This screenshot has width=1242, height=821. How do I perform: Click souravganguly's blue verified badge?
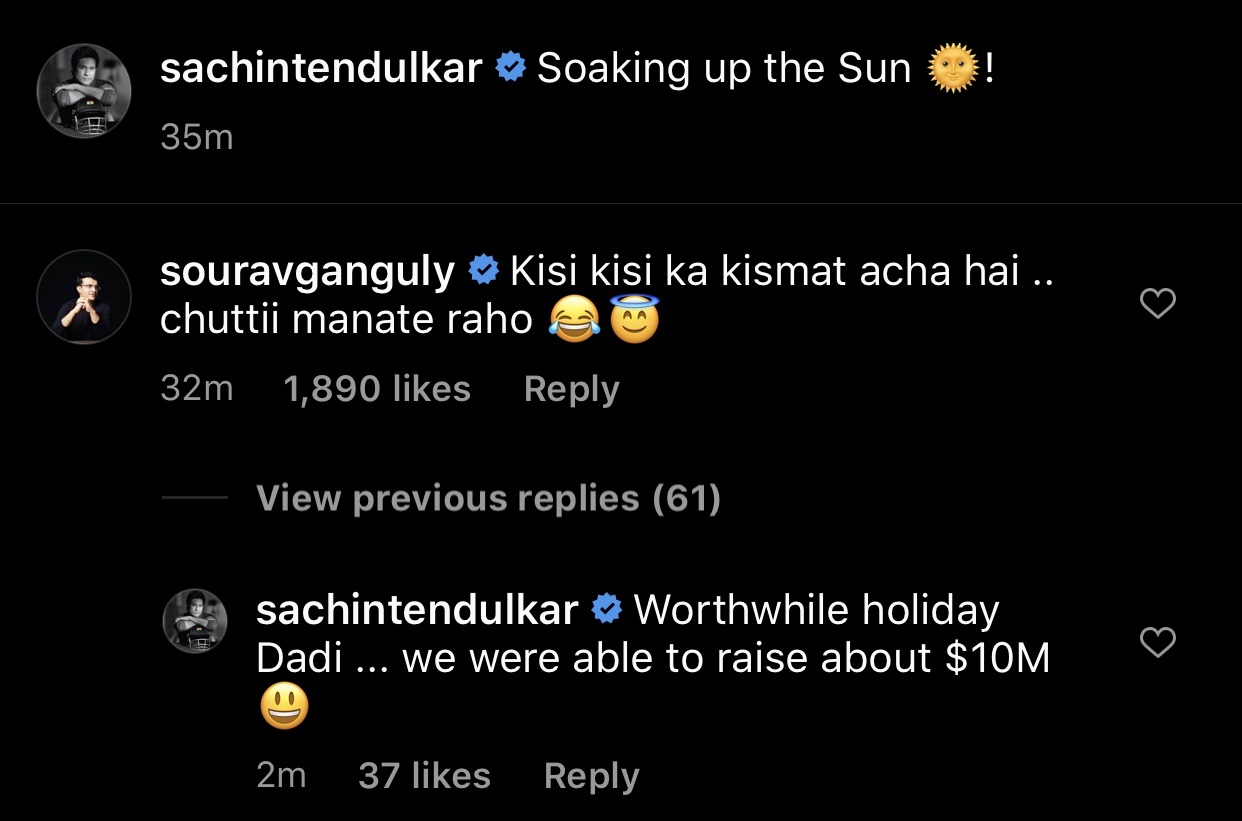[x=485, y=271]
